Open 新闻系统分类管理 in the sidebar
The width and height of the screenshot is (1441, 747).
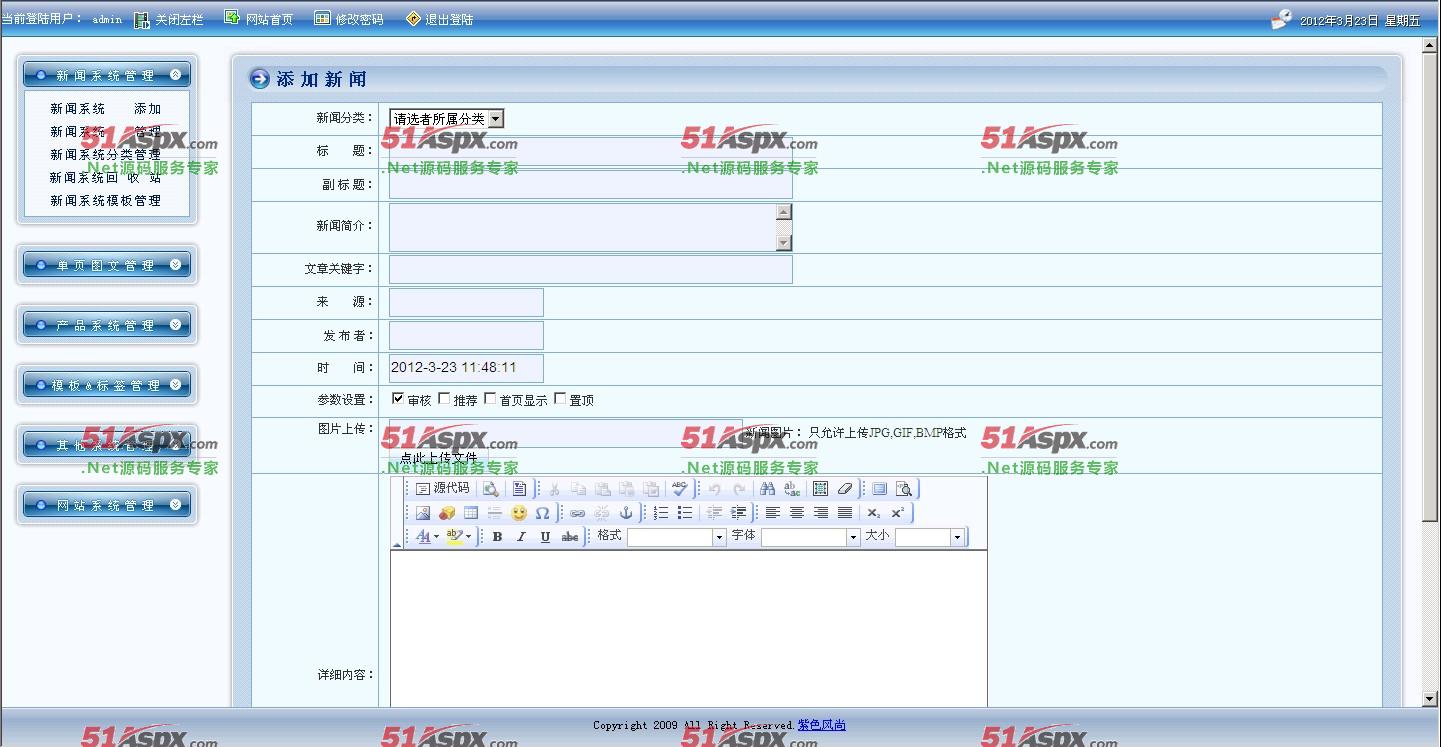tap(105, 155)
